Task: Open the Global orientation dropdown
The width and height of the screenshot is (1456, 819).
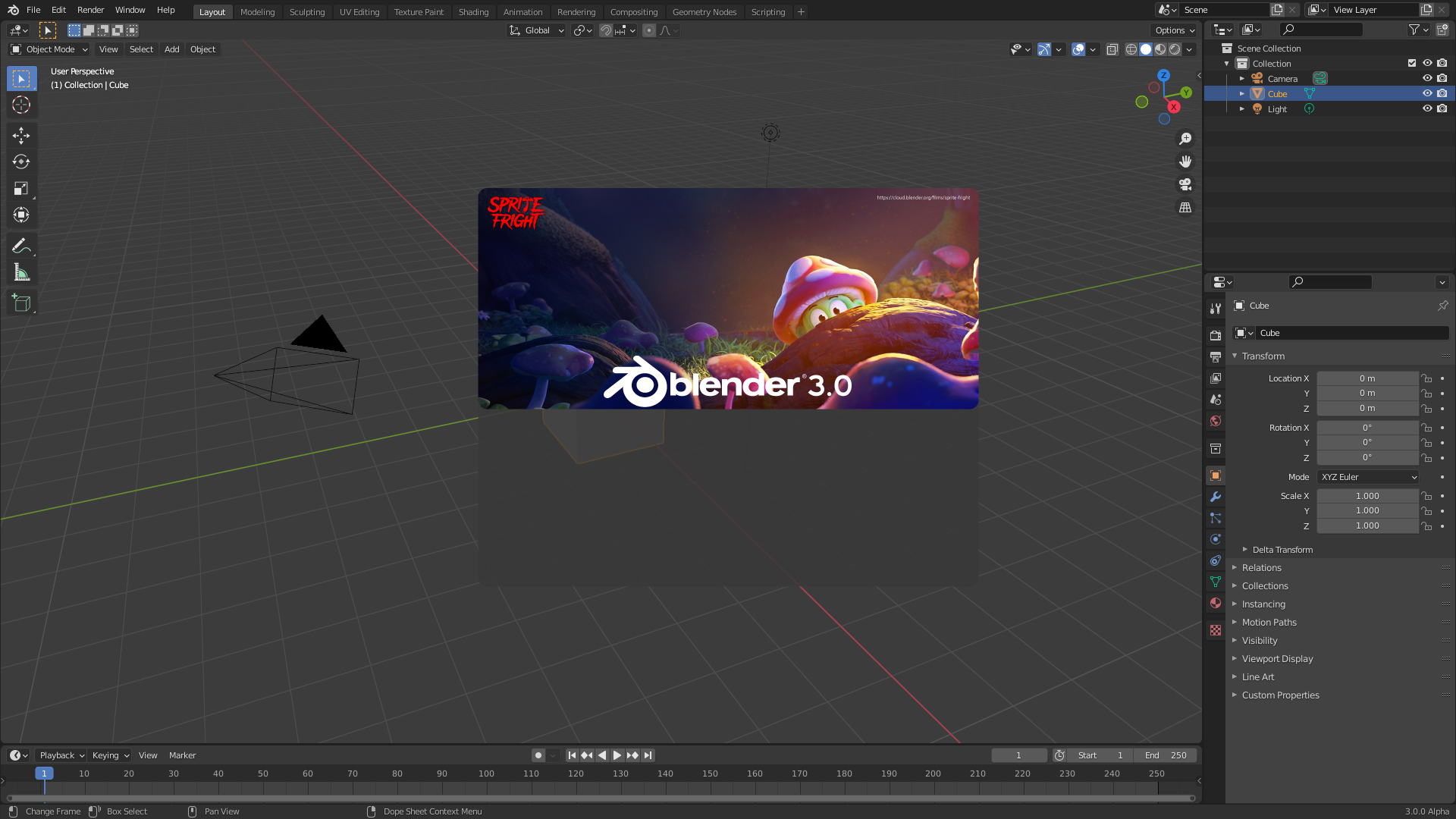Action: [x=536, y=30]
